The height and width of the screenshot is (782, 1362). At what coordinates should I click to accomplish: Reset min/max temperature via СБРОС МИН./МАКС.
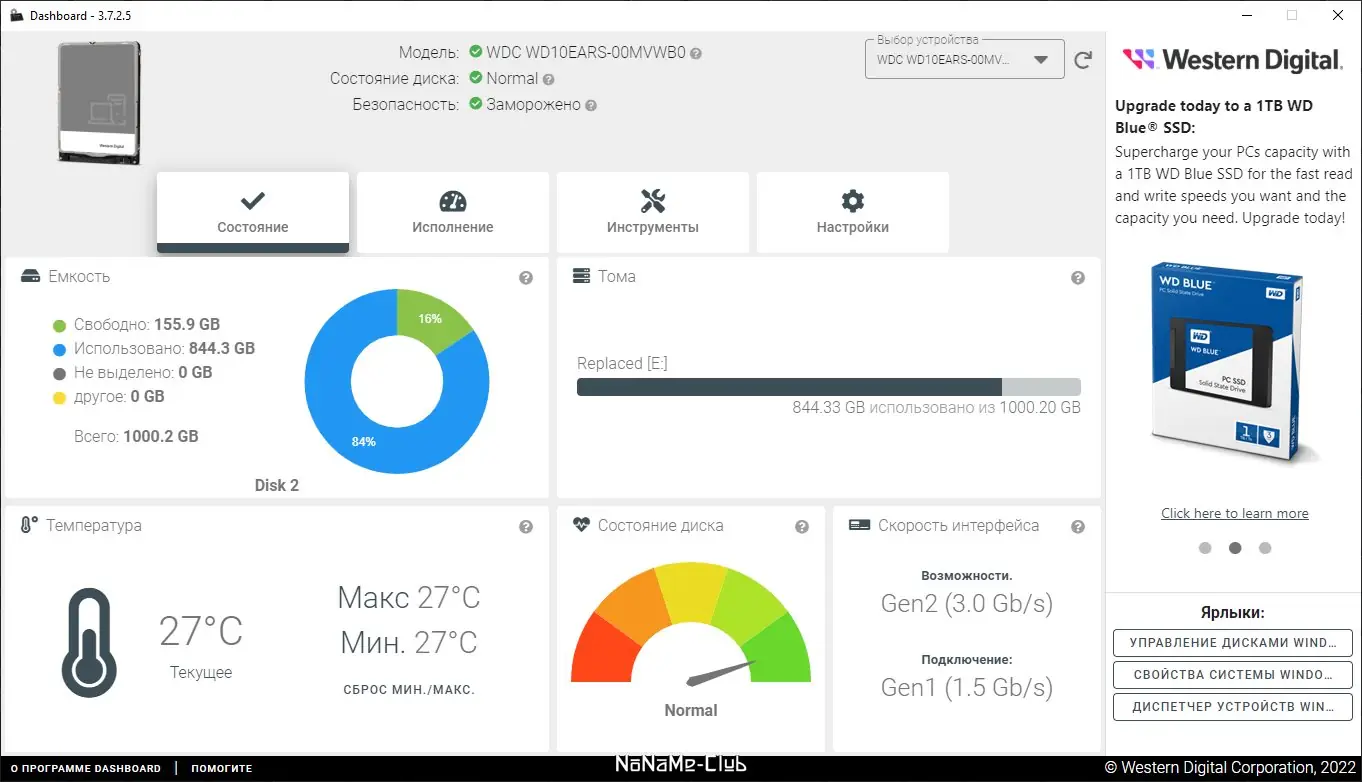point(409,690)
